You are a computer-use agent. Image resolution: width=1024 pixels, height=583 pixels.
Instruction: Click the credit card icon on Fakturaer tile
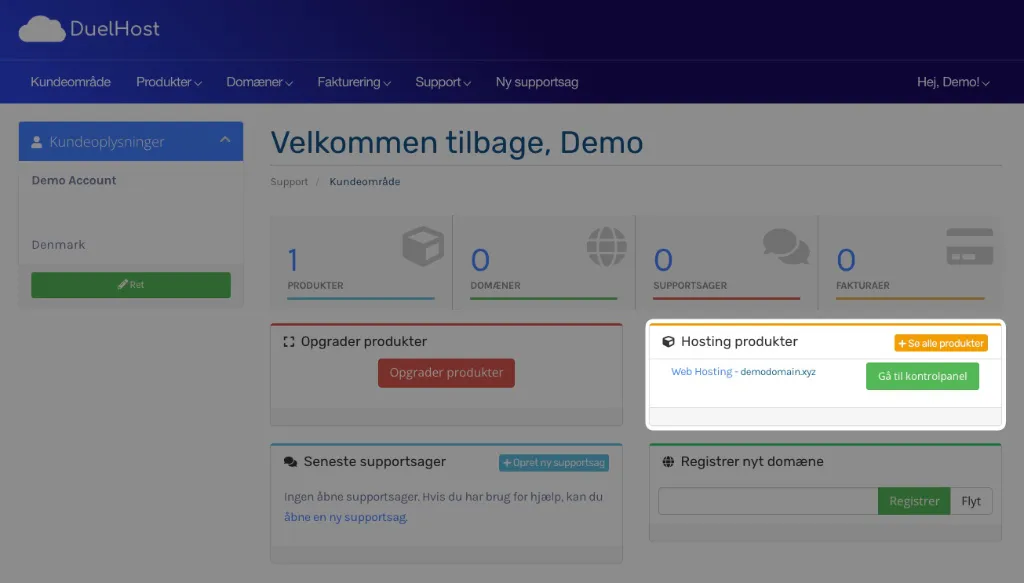click(968, 247)
